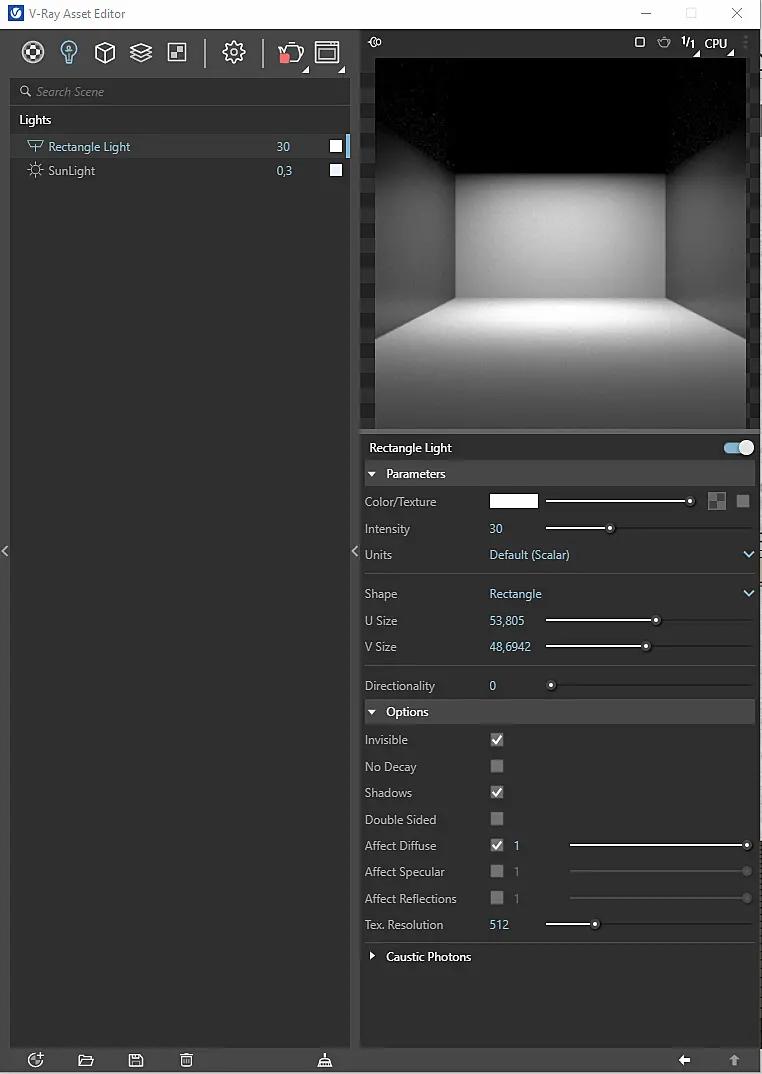Open Color/Texture checker texture slot

click(717, 501)
